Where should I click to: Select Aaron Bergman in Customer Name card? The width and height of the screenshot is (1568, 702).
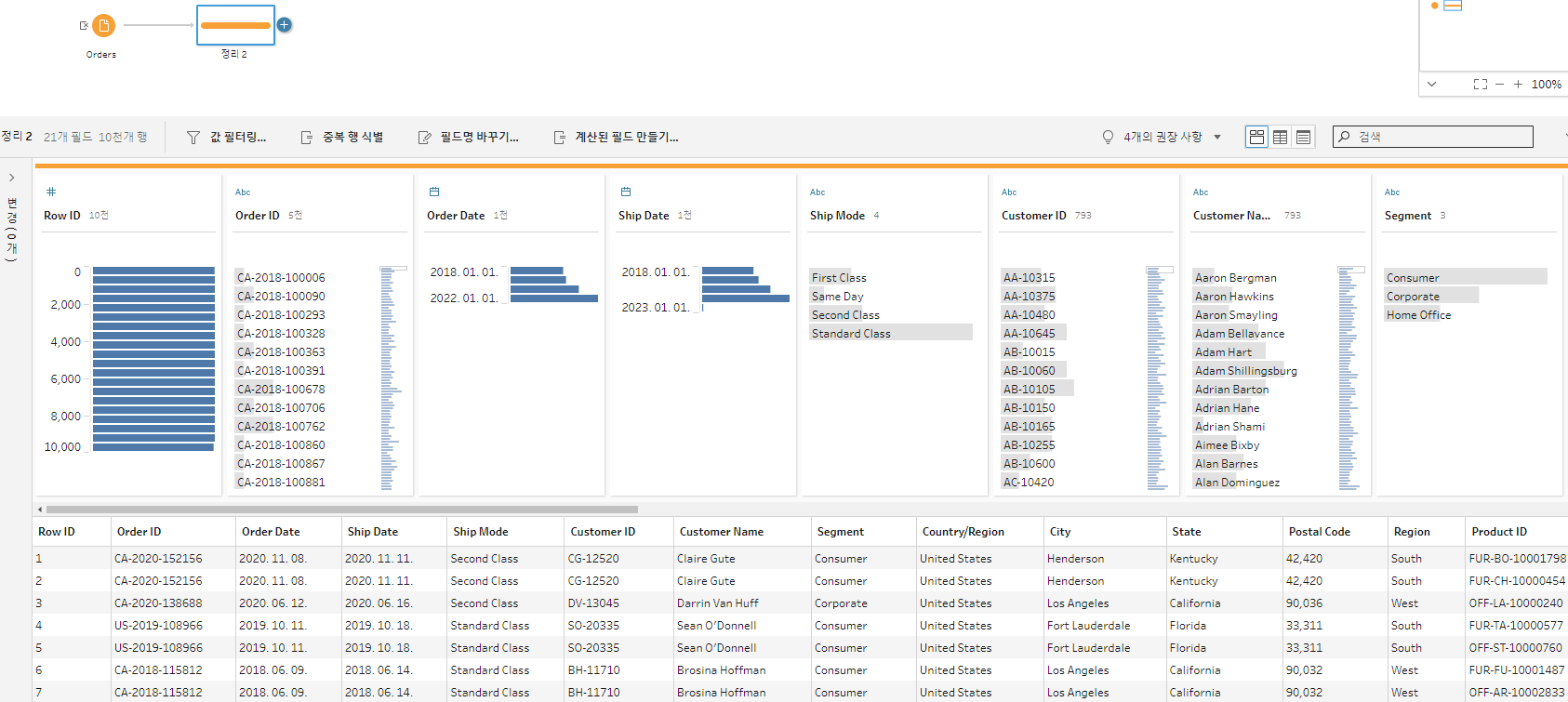pyautogui.click(x=1235, y=277)
